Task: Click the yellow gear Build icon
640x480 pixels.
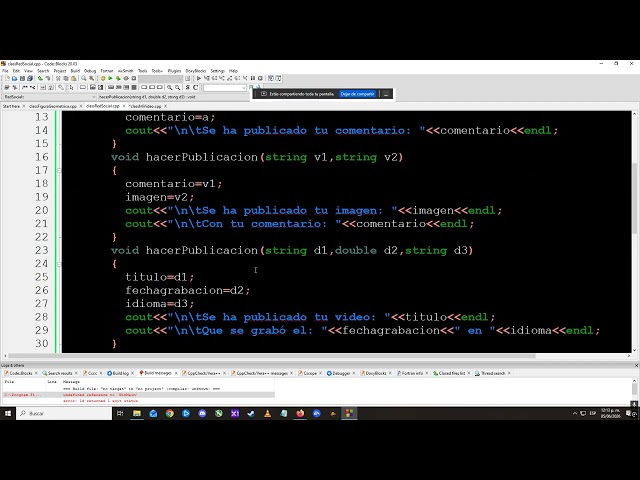Action: (x=103, y=78)
